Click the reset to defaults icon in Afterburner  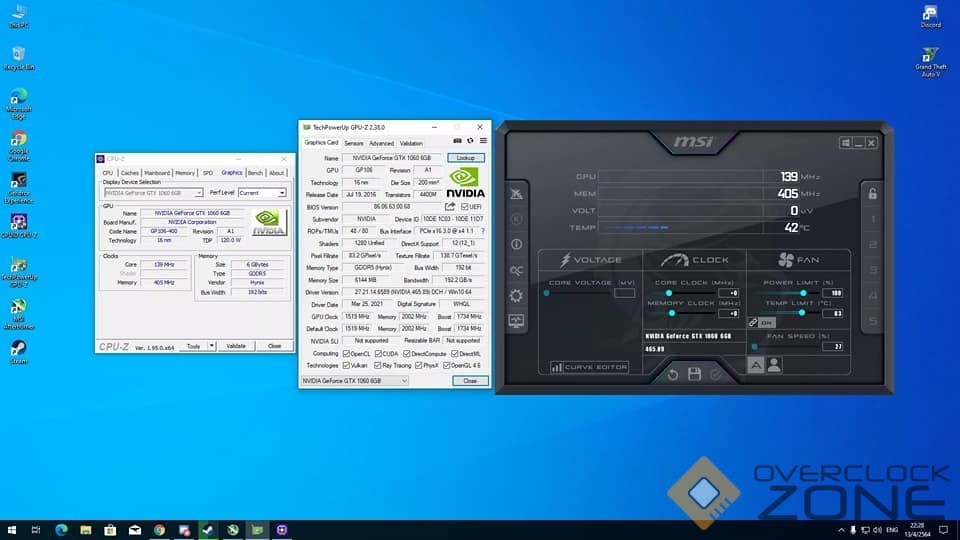click(673, 374)
